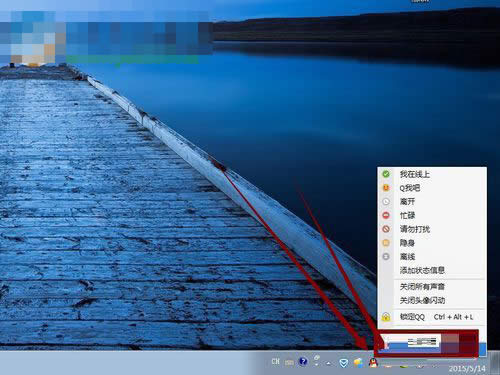Select the red 忙碌 busy status icon

click(x=386, y=215)
